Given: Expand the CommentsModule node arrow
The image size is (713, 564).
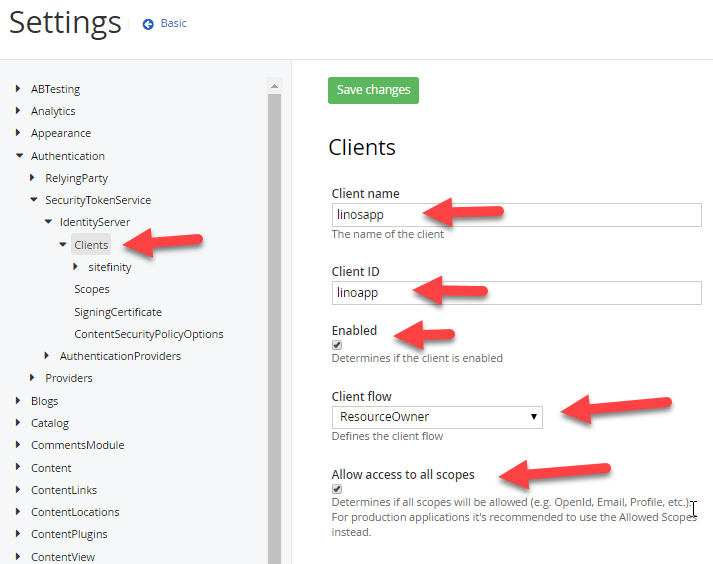Looking at the screenshot, I should point(18,444).
